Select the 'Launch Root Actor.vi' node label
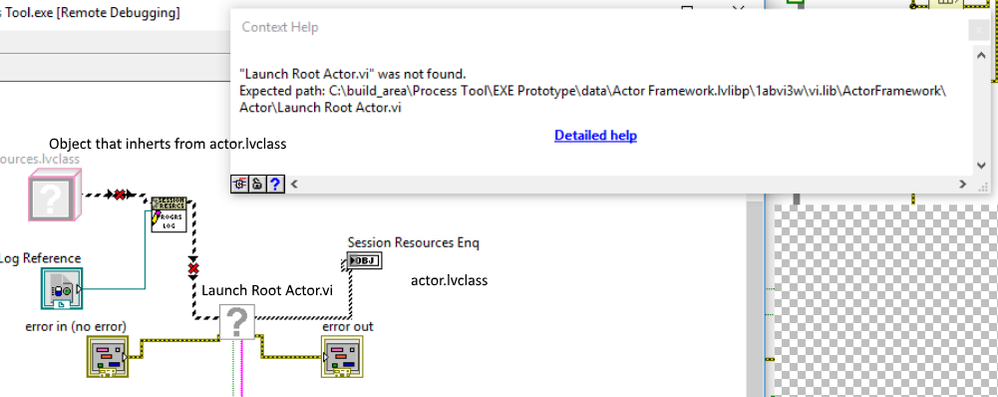 tap(267, 290)
